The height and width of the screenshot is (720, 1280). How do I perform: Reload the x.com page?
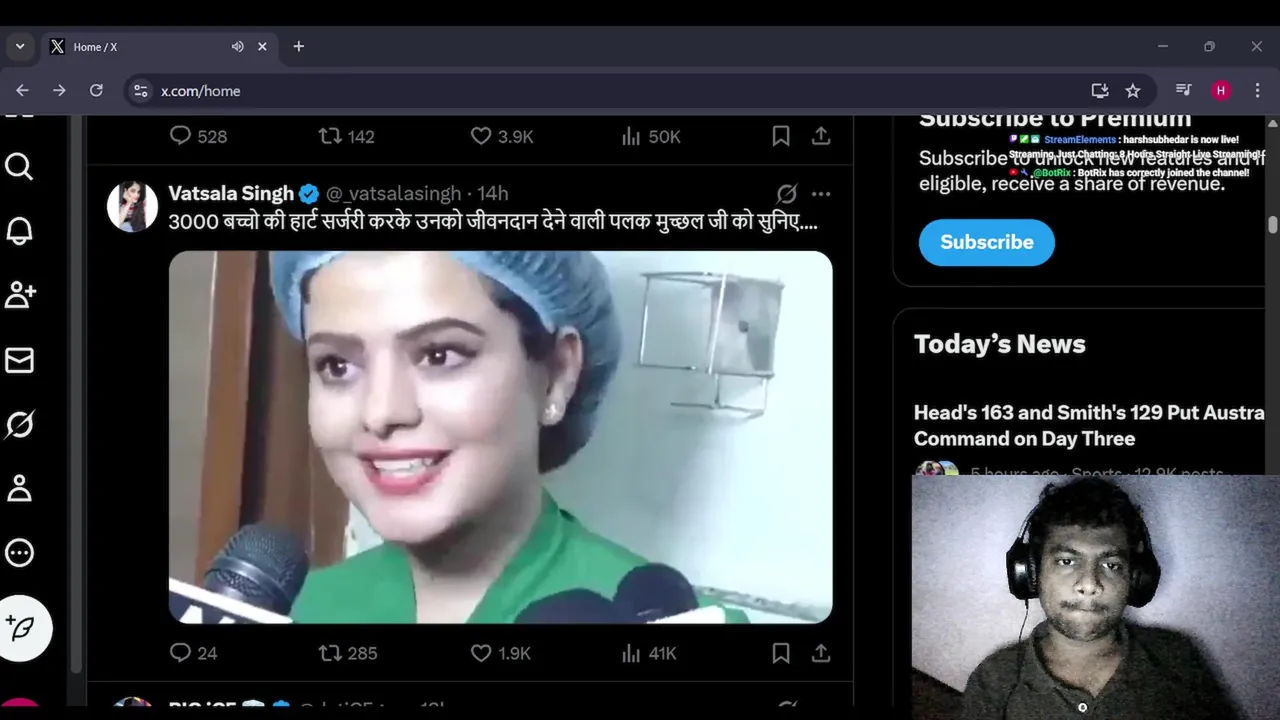96,90
